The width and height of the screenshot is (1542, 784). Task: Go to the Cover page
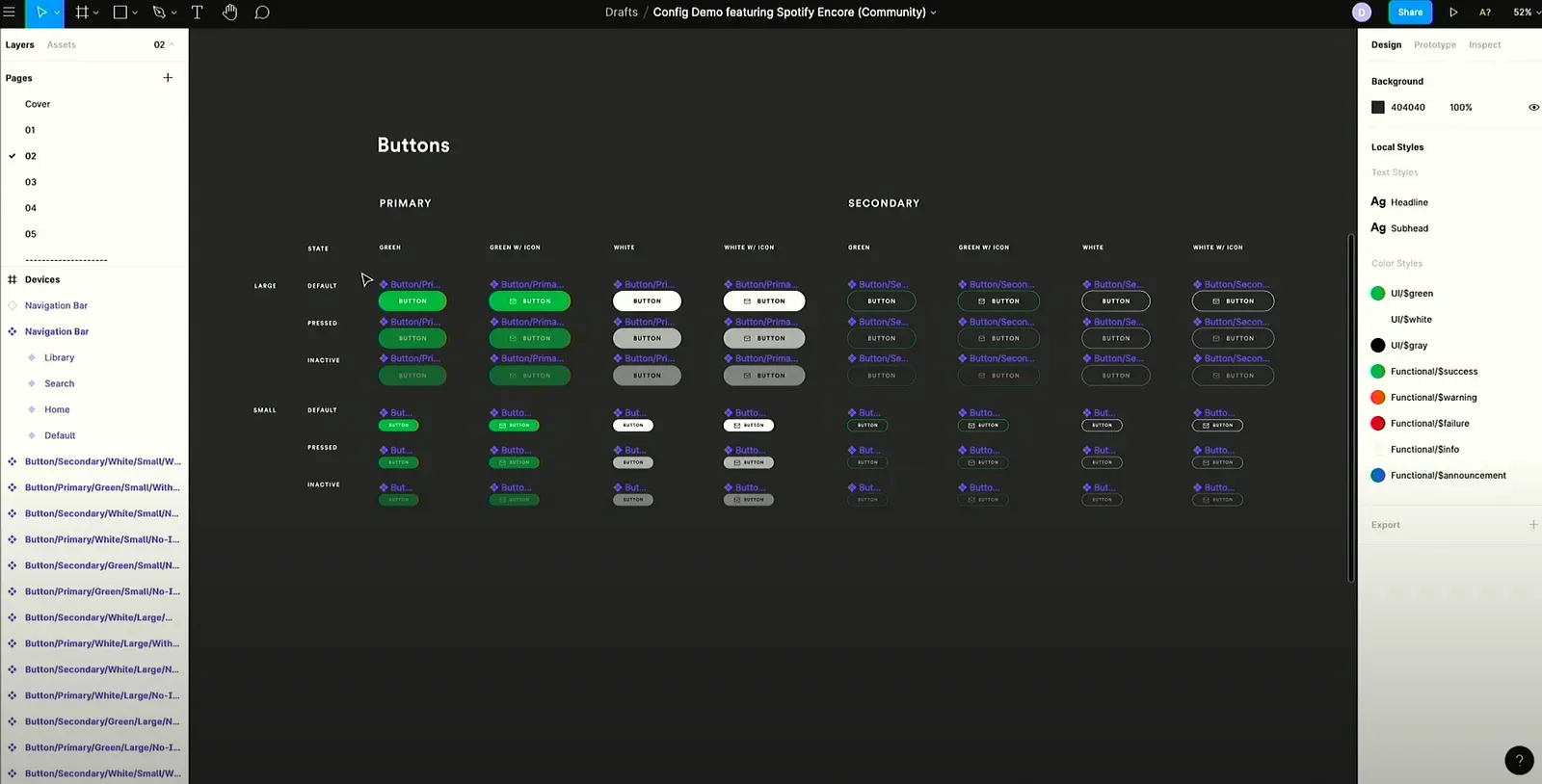(x=38, y=104)
